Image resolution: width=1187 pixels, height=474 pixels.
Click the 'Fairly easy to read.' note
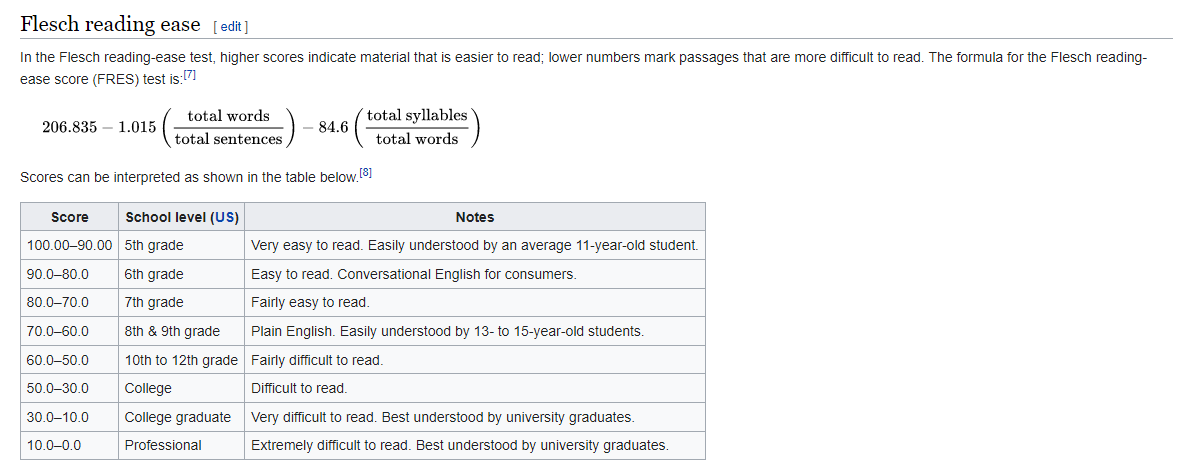[310, 303]
